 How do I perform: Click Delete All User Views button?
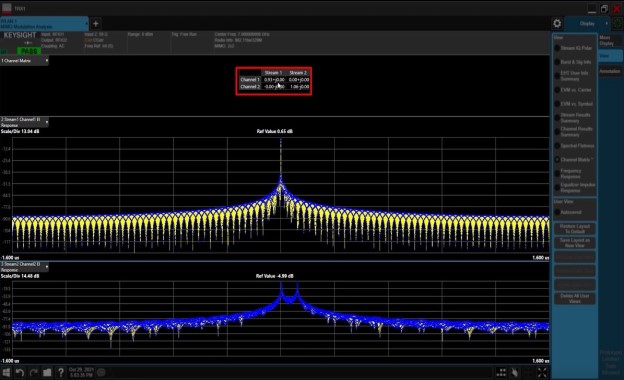pyautogui.click(x=575, y=298)
